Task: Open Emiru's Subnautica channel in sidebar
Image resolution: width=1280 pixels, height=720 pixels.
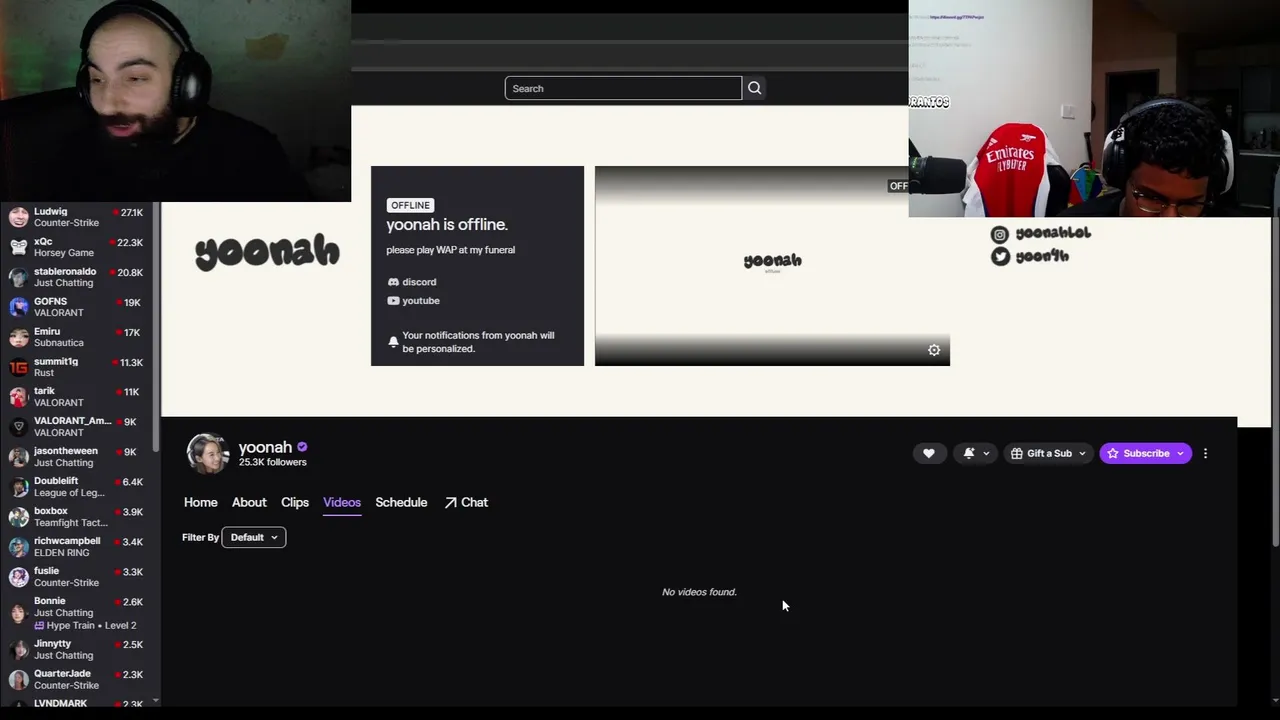Action: click(78, 337)
